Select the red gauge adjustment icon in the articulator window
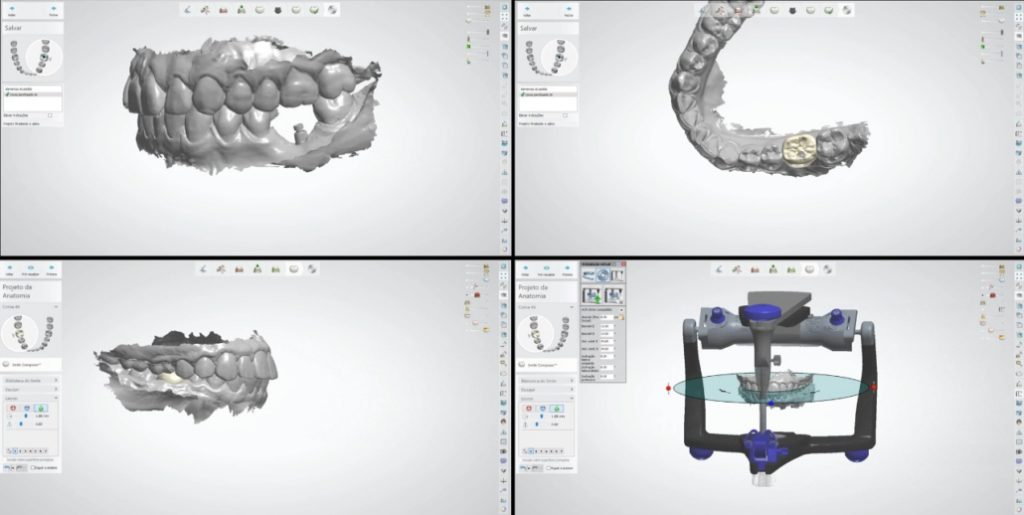The width and height of the screenshot is (1024, 515). point(528,408)
